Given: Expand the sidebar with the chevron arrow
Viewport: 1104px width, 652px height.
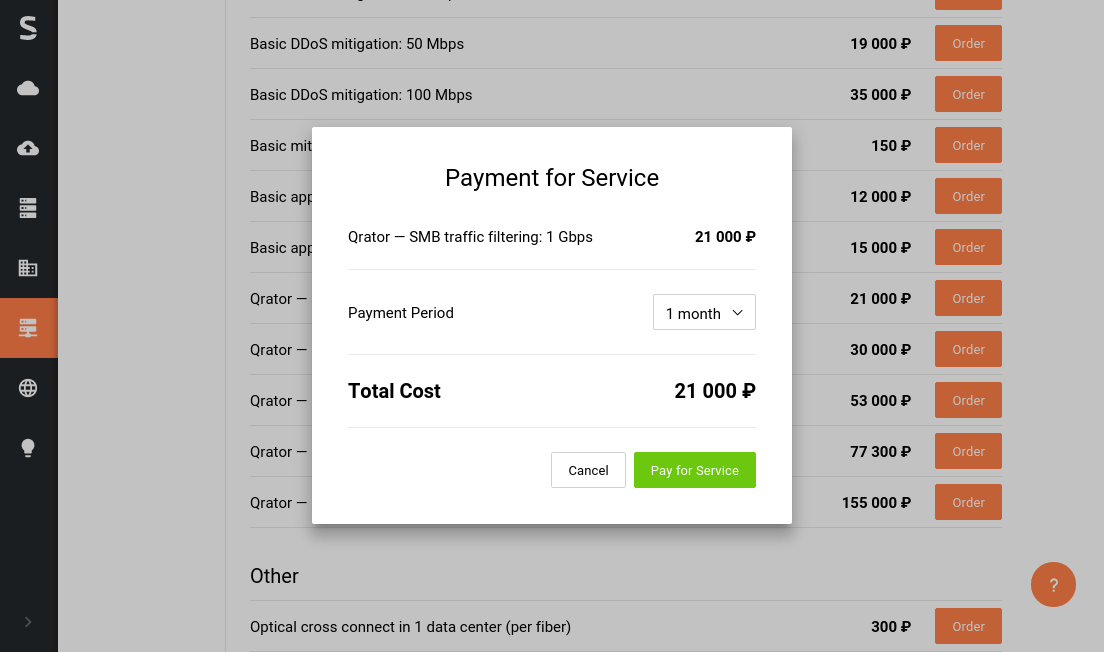Looking at the screenshot, I should click(x=28, y=622).
